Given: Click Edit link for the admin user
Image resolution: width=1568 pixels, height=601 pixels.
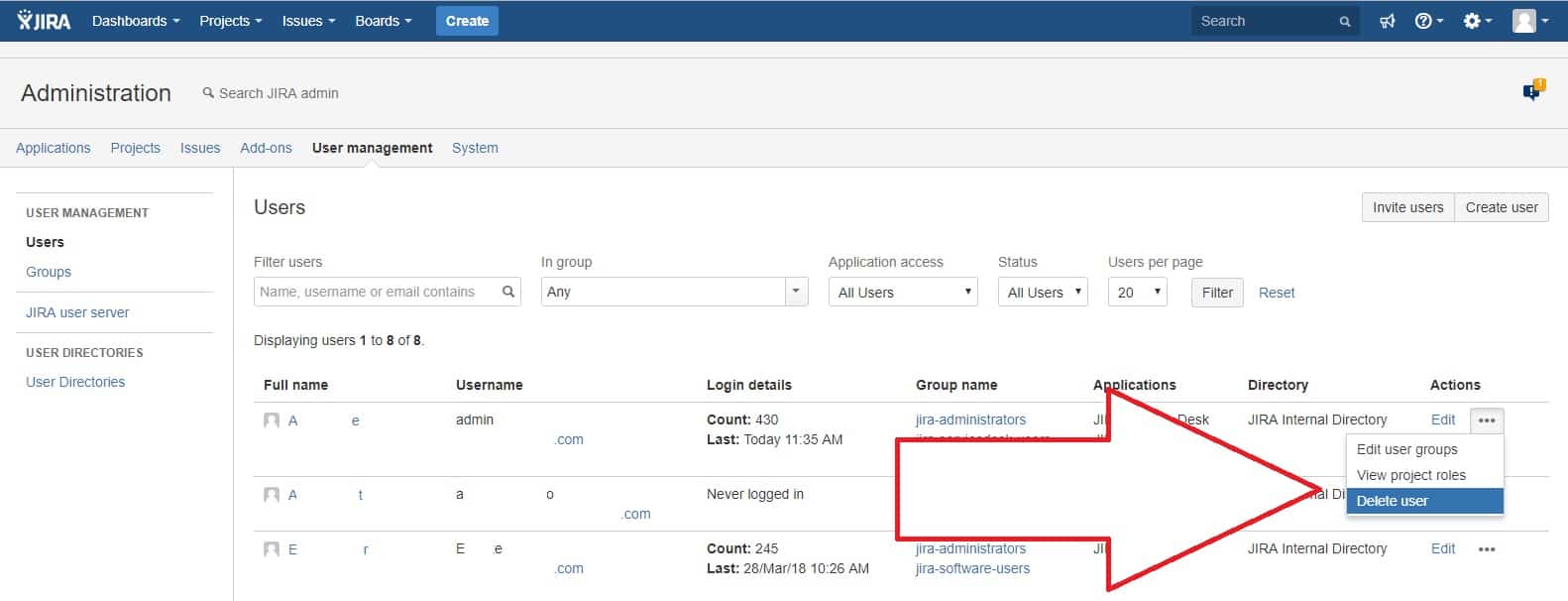Looking at the screenshot, I should [x=1443, y=420].
